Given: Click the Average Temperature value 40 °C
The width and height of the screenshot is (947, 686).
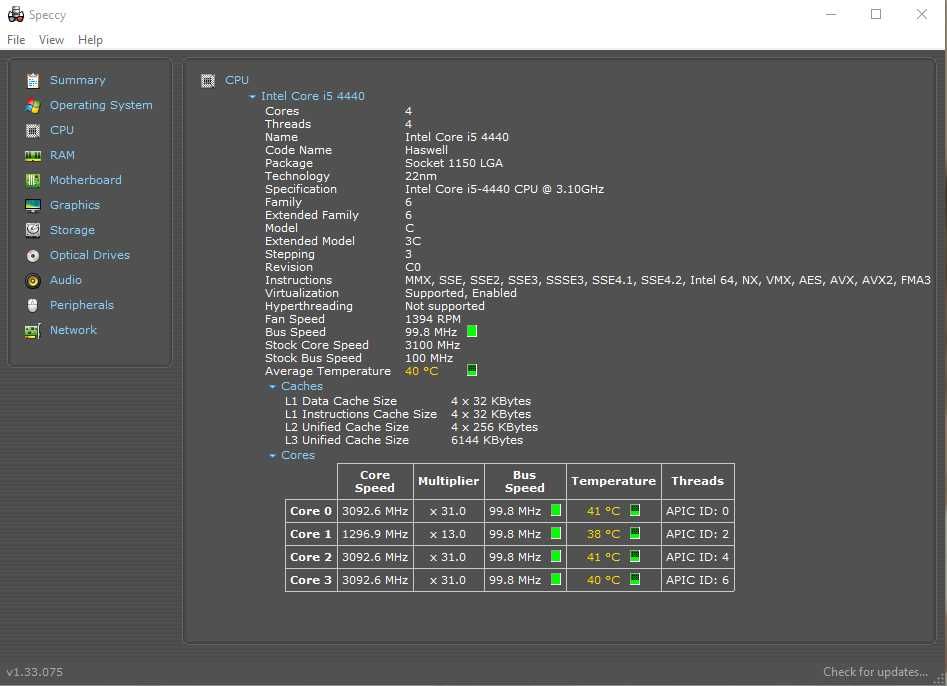Looking at the screenshot, I should click(422, 371).
